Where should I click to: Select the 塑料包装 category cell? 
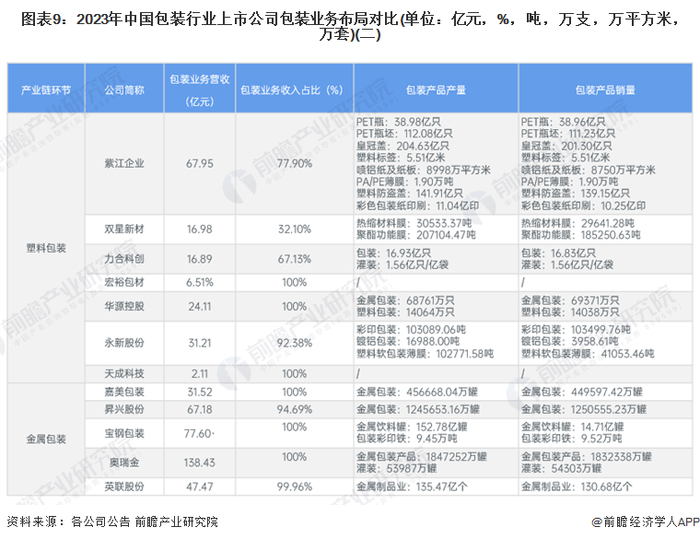point(46,248)
